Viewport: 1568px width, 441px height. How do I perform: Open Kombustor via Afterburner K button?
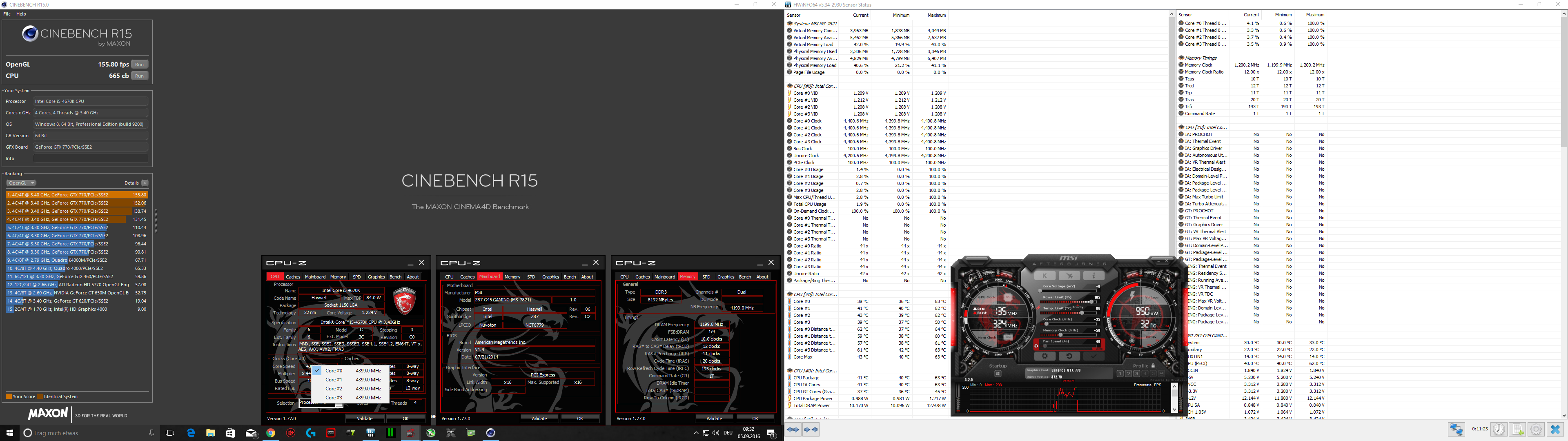[1045, 276]
